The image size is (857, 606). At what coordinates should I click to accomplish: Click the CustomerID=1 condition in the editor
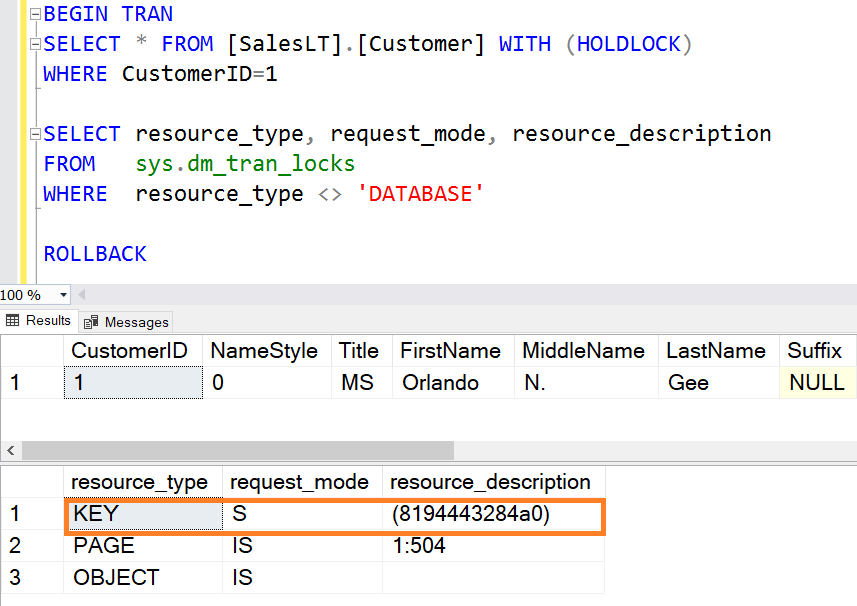coord(199,74)
